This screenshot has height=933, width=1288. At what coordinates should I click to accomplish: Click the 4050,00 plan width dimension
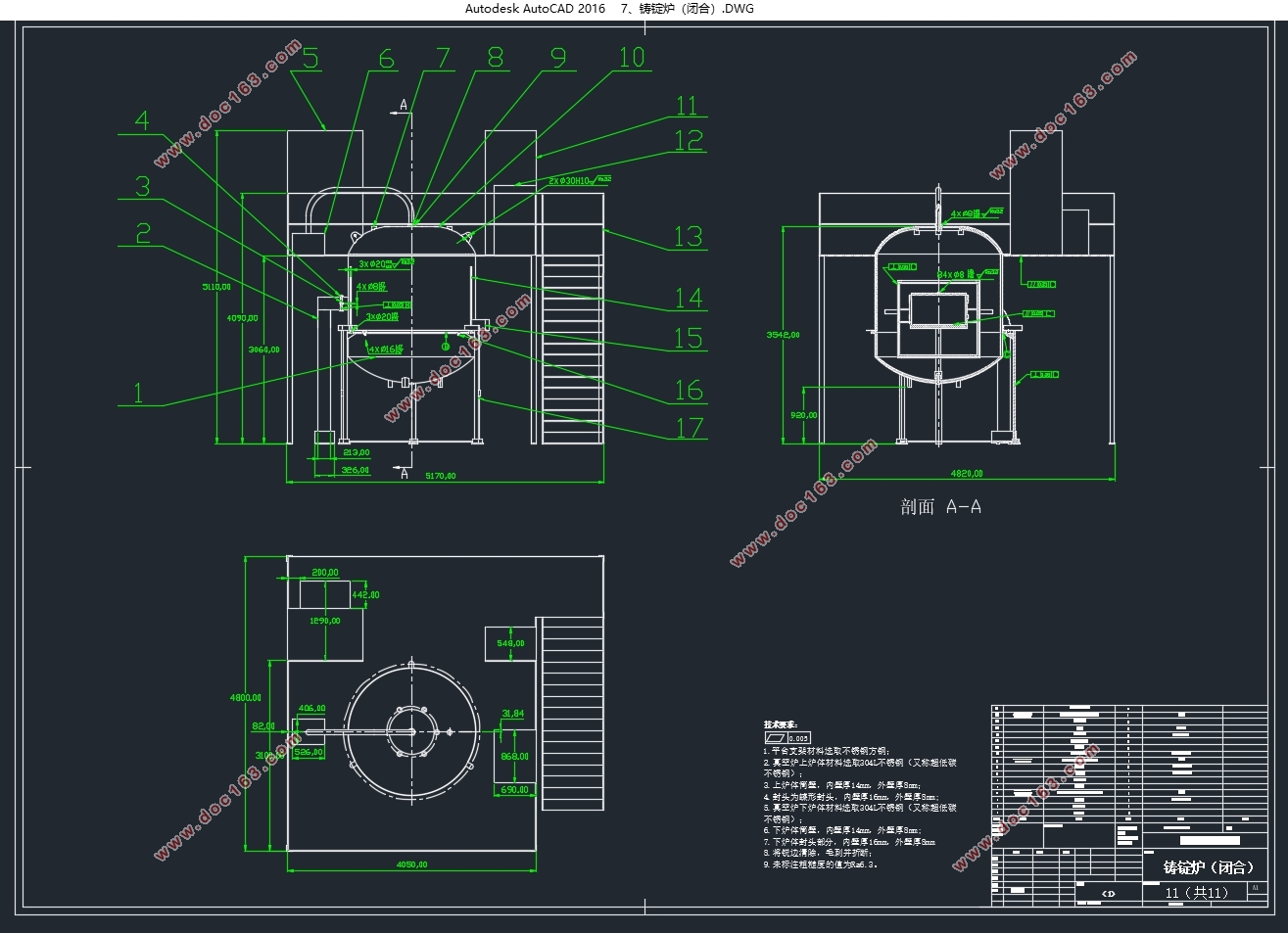click(411, 864)
